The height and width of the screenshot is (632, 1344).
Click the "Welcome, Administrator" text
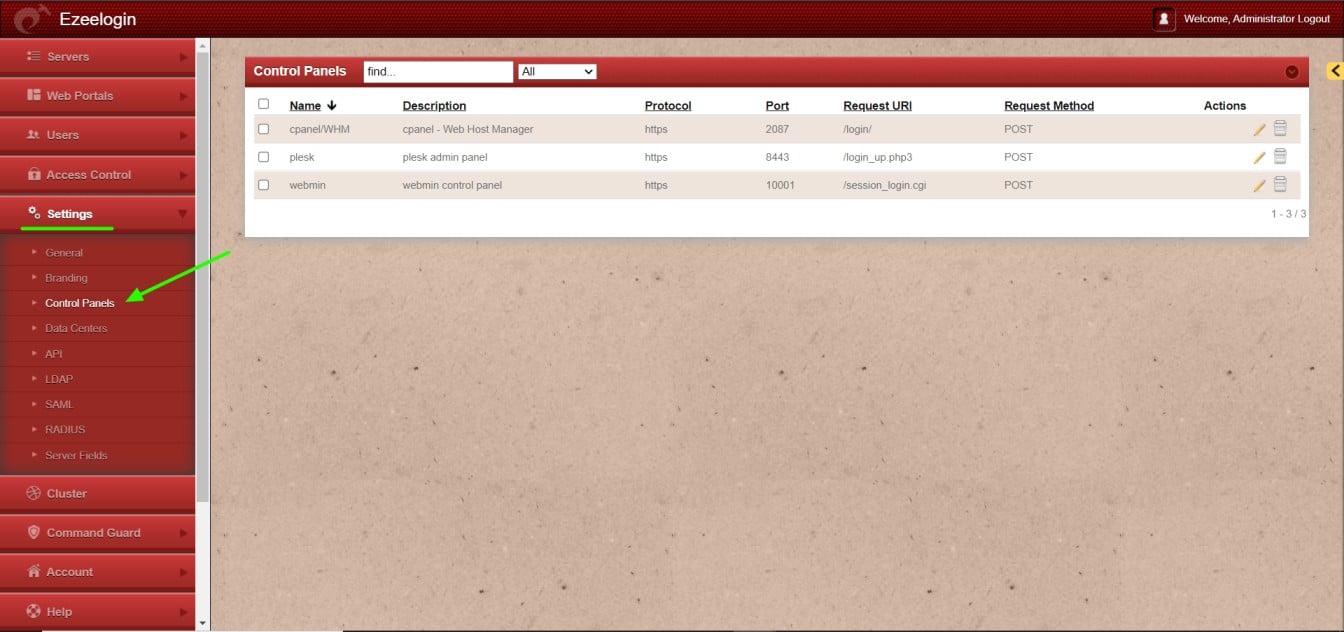pyautogui.click(x=1238, y=19)
